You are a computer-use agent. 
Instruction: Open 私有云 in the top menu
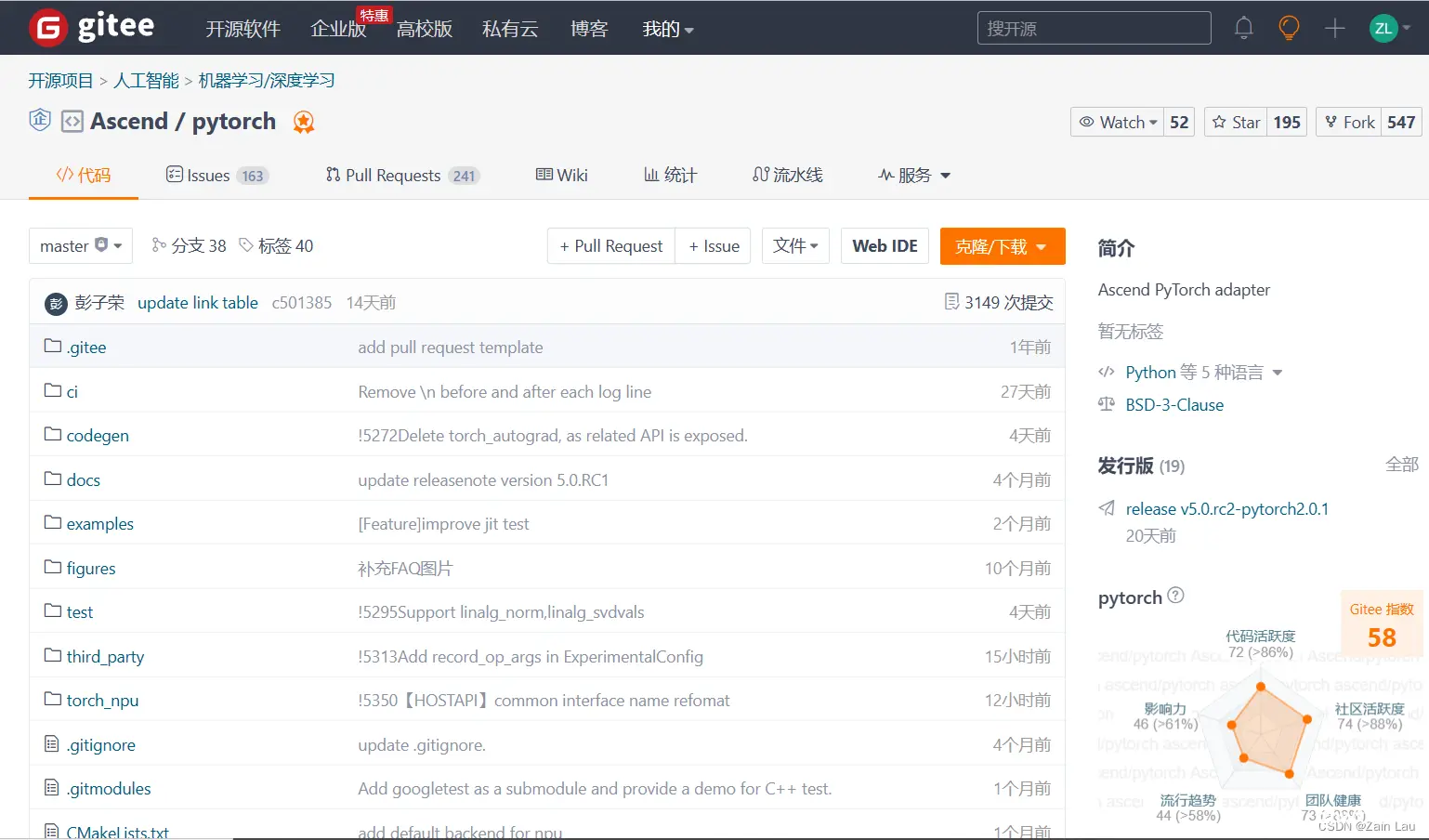510,29
